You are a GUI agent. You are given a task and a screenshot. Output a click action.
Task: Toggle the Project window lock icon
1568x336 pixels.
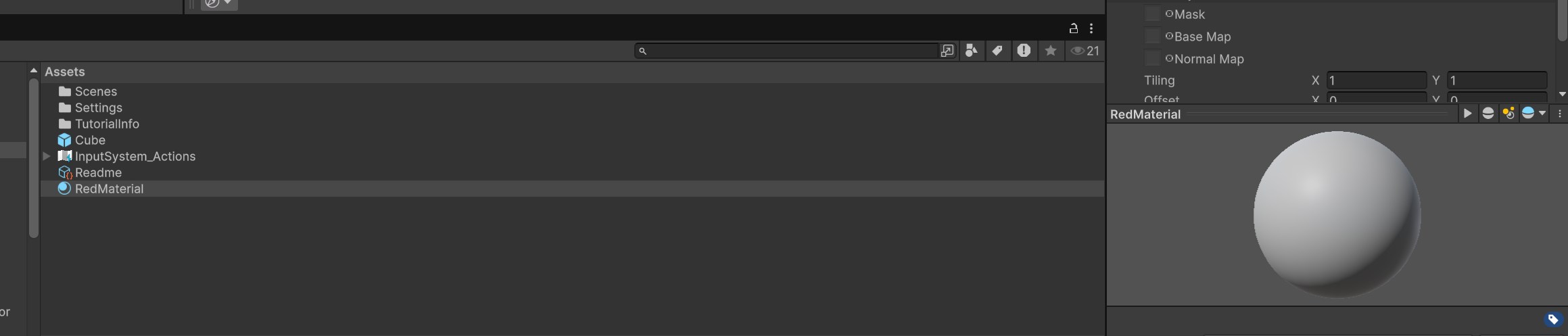[x=1073, y=28]
